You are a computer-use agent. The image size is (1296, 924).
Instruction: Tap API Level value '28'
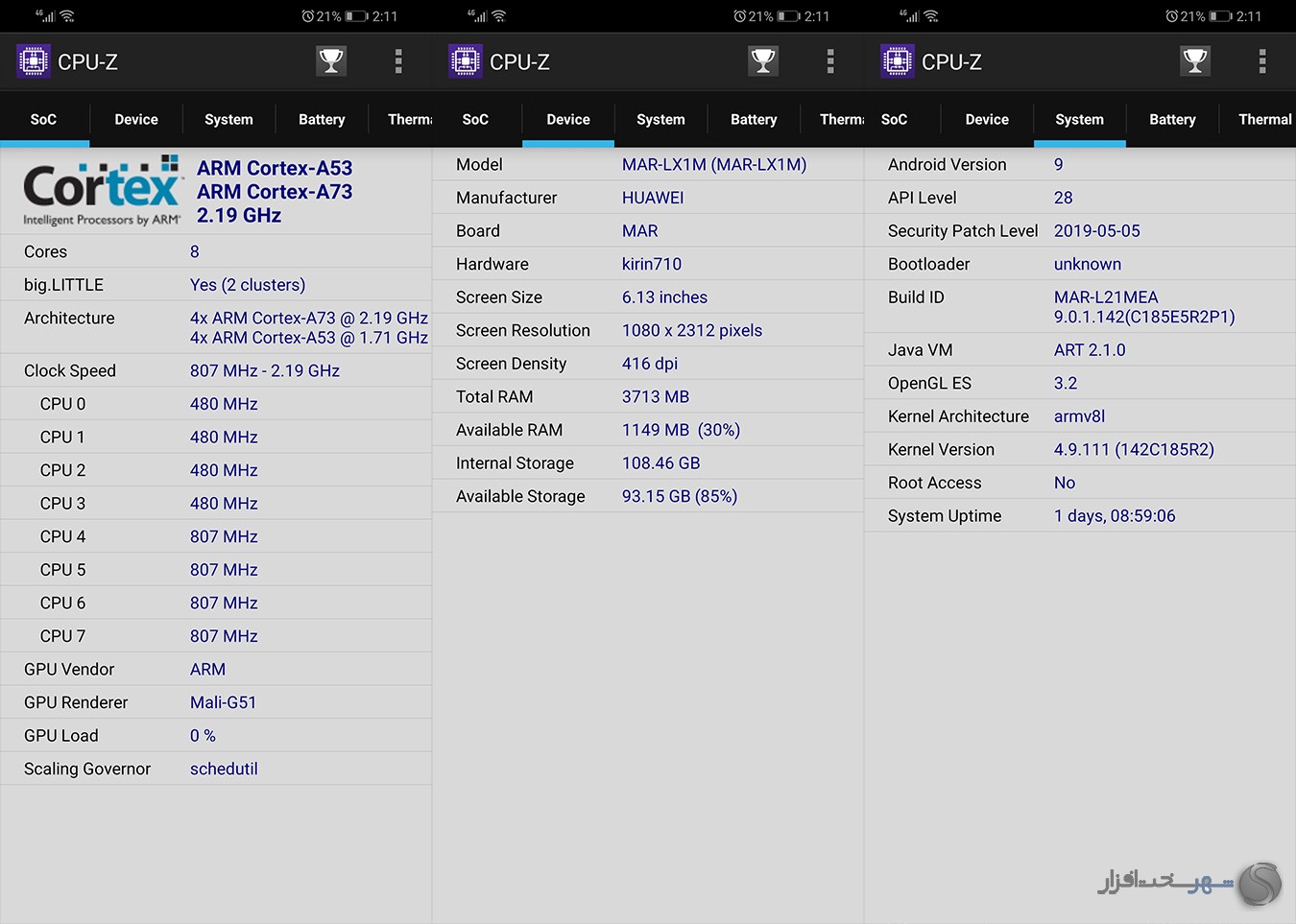[1063, 198]
